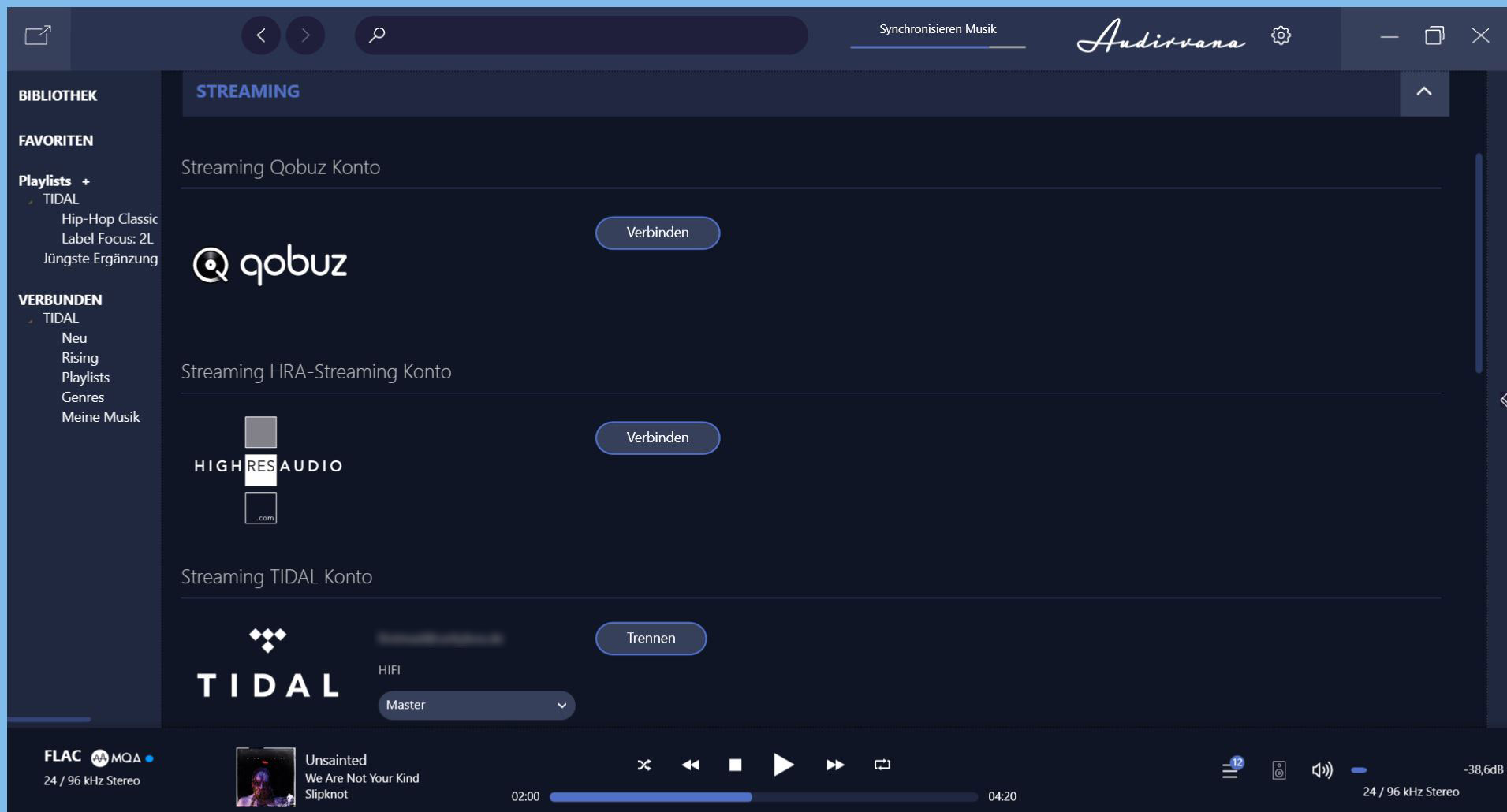This screenshot has height=812, width=1507.
Task: Toggle repeat mode
Action: coord(882,765)
